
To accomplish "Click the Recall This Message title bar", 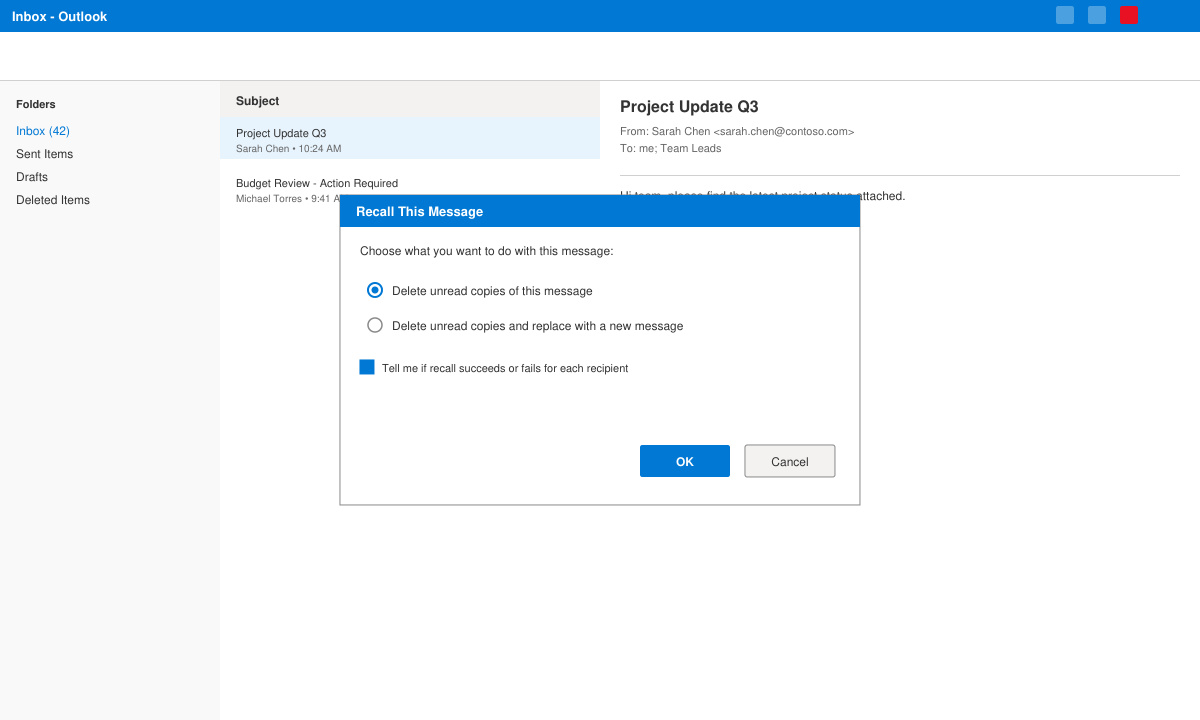I will pyautogui.click(x=600, y=211).
